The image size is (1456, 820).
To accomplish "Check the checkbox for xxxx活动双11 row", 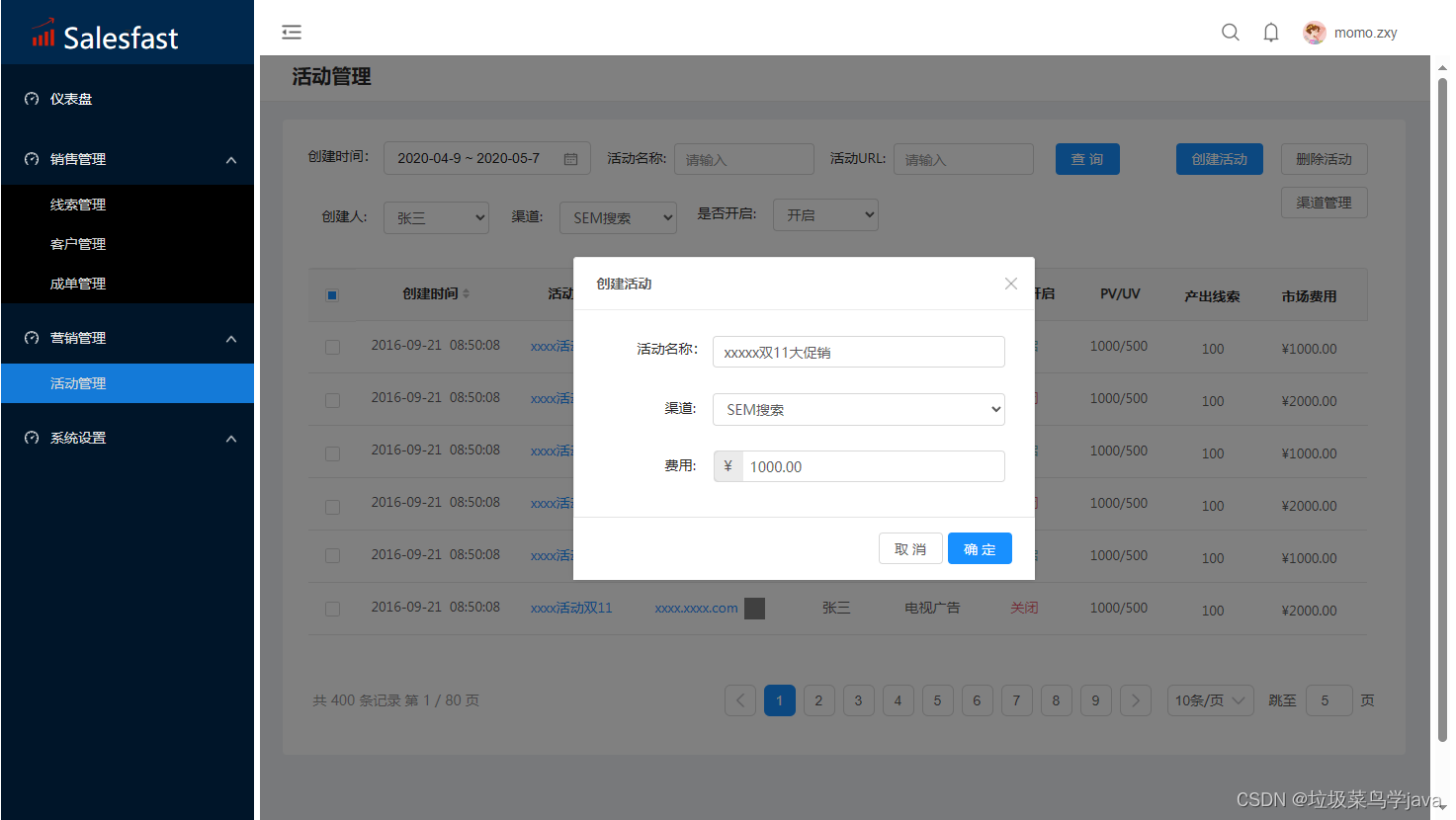I will pos(332,610).
